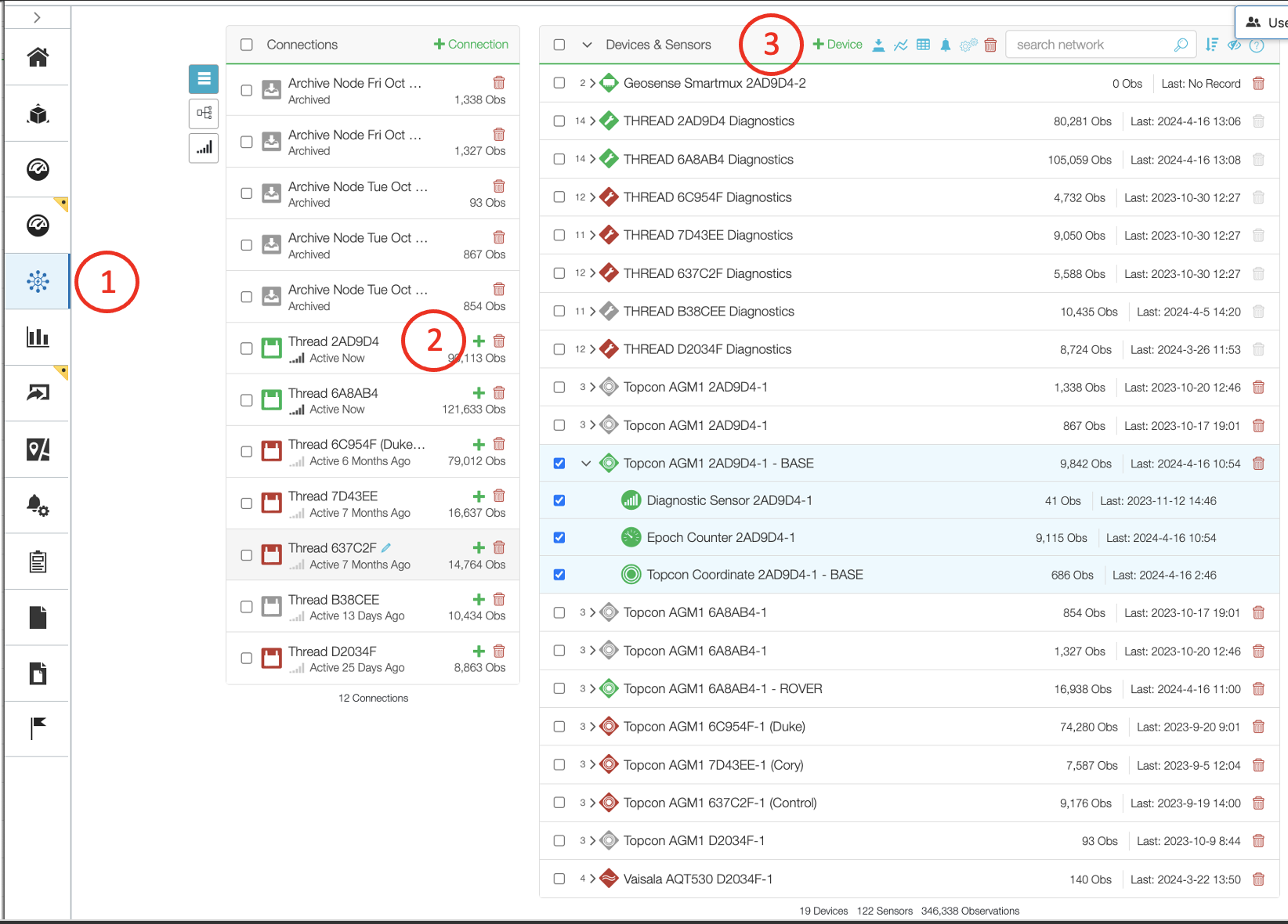The width and height of the screenshot is (1288, 924).
Task: Open the Devices & Sensors header dropdown chevron
Action: pos(587,45)
